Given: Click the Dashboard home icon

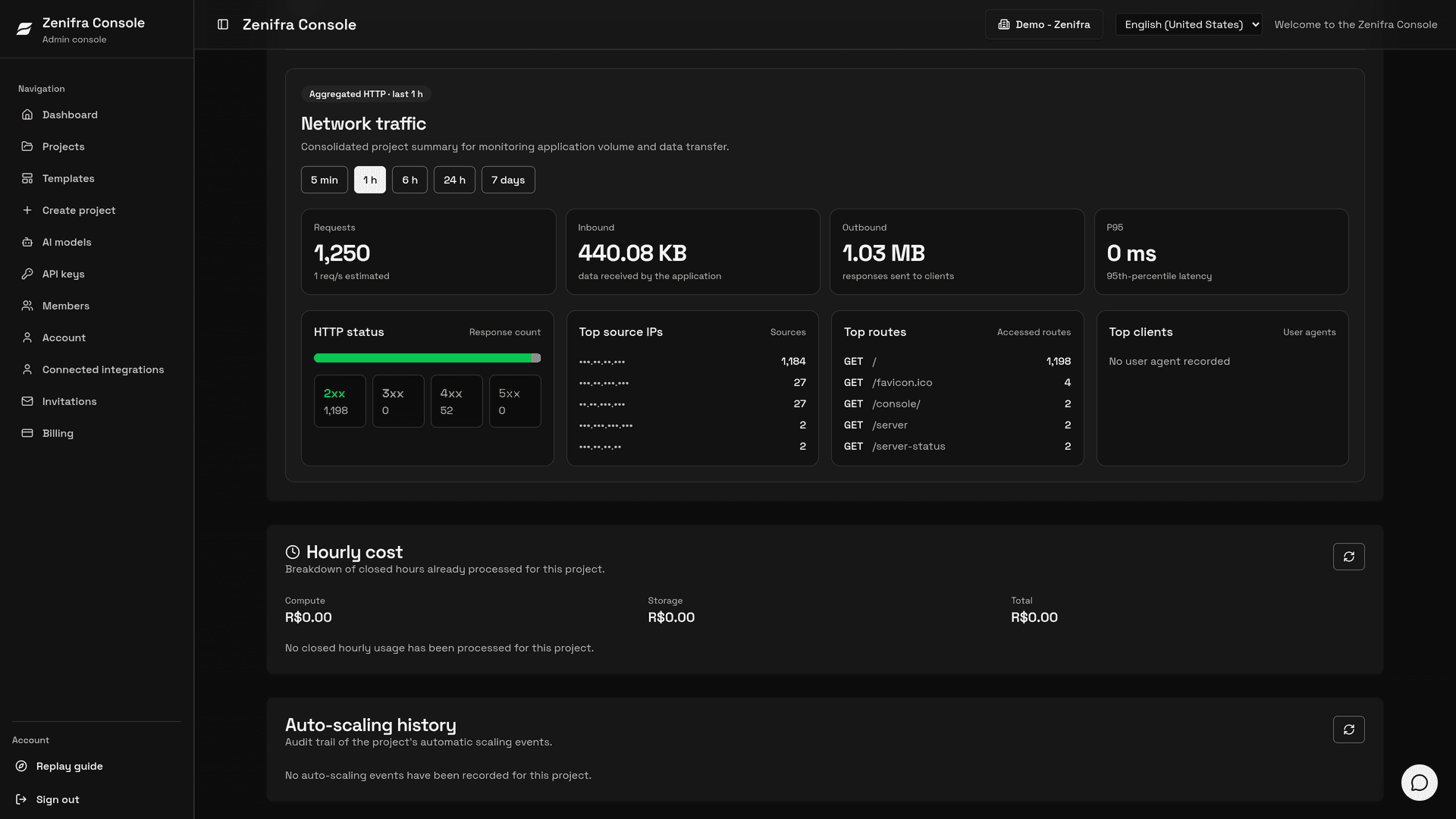Looking at the screenshot, I should tap(27, 115).
